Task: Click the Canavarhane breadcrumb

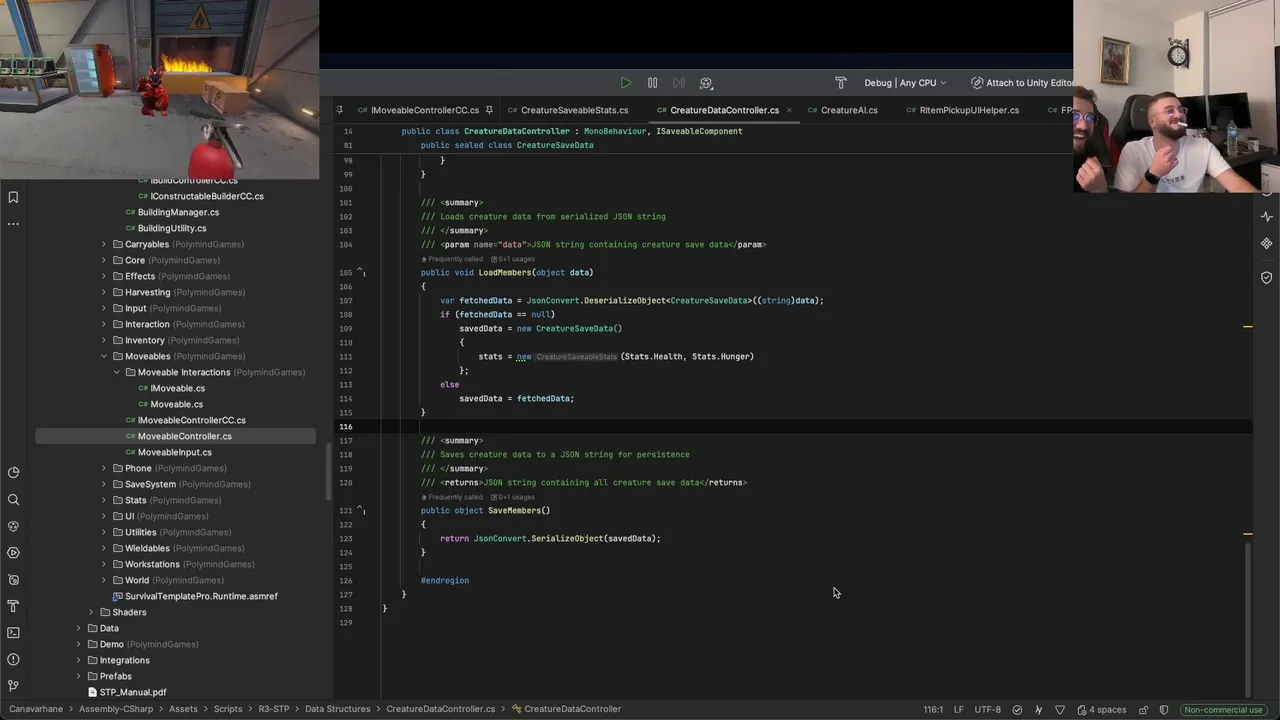Action: tap(35, 709)
